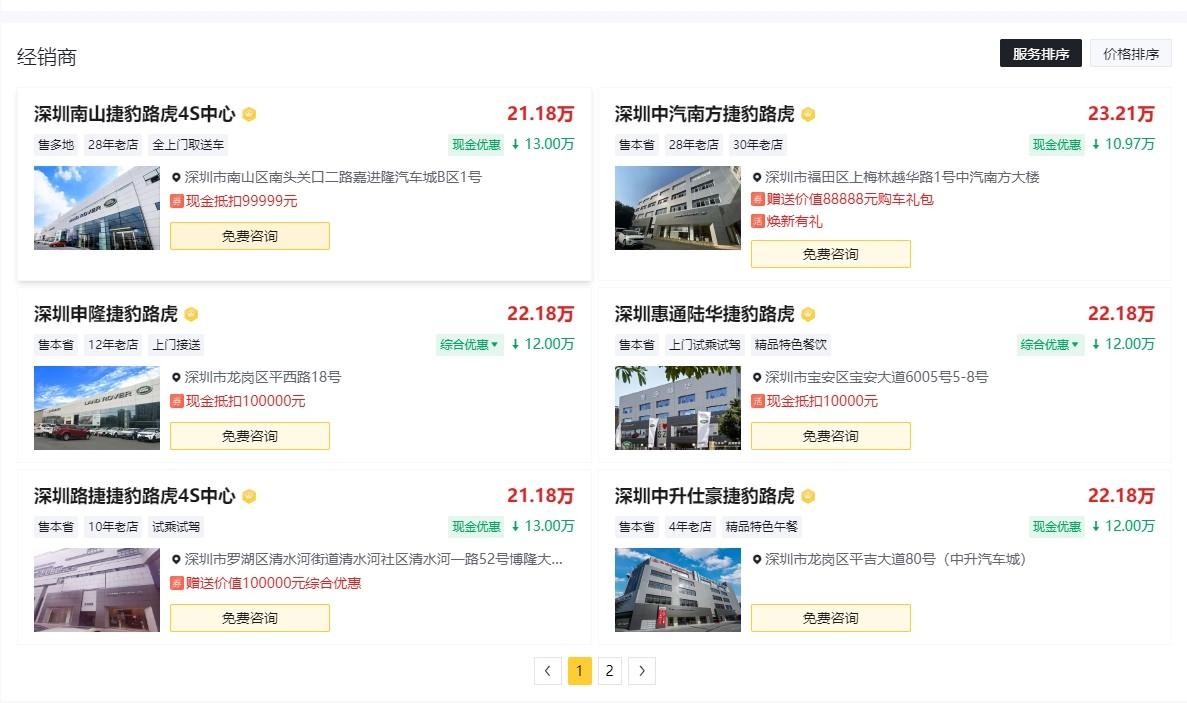Image resolution: width=1187 pixels, height=703 pixels.
Task: Click location pin for 龙岗区平西路18号
Action: pos(177,378)
